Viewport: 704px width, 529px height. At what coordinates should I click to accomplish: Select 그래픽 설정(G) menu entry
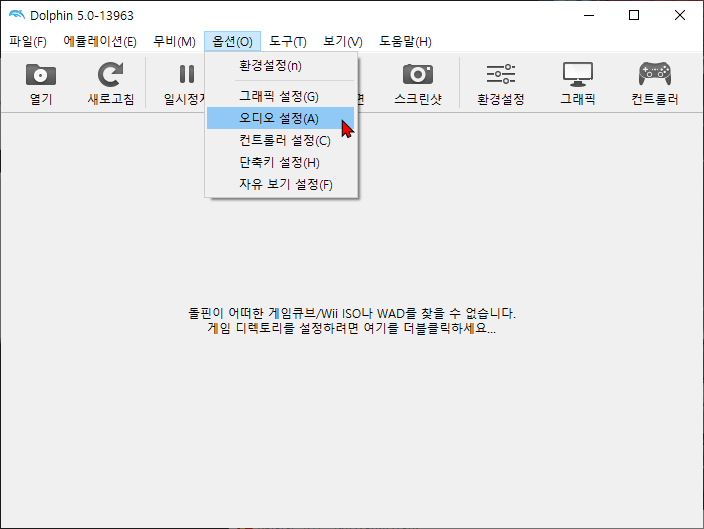point(281,97)
